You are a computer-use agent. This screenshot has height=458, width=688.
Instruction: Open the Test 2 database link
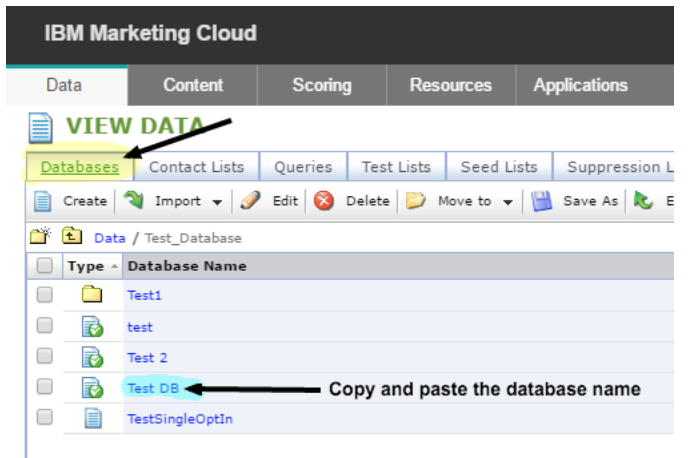click(x=147, y=358)
